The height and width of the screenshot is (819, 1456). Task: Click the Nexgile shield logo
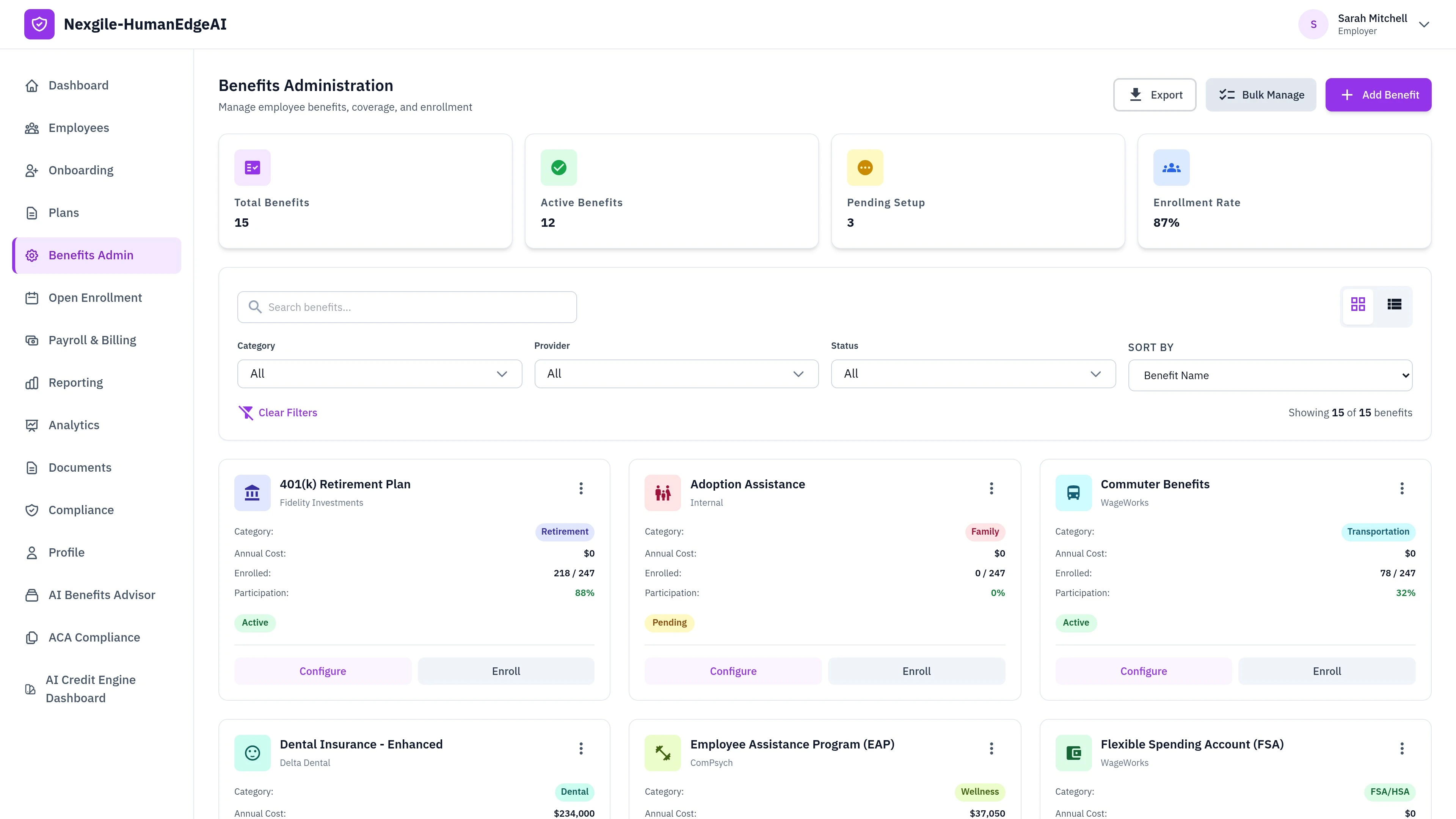[39, 24]
